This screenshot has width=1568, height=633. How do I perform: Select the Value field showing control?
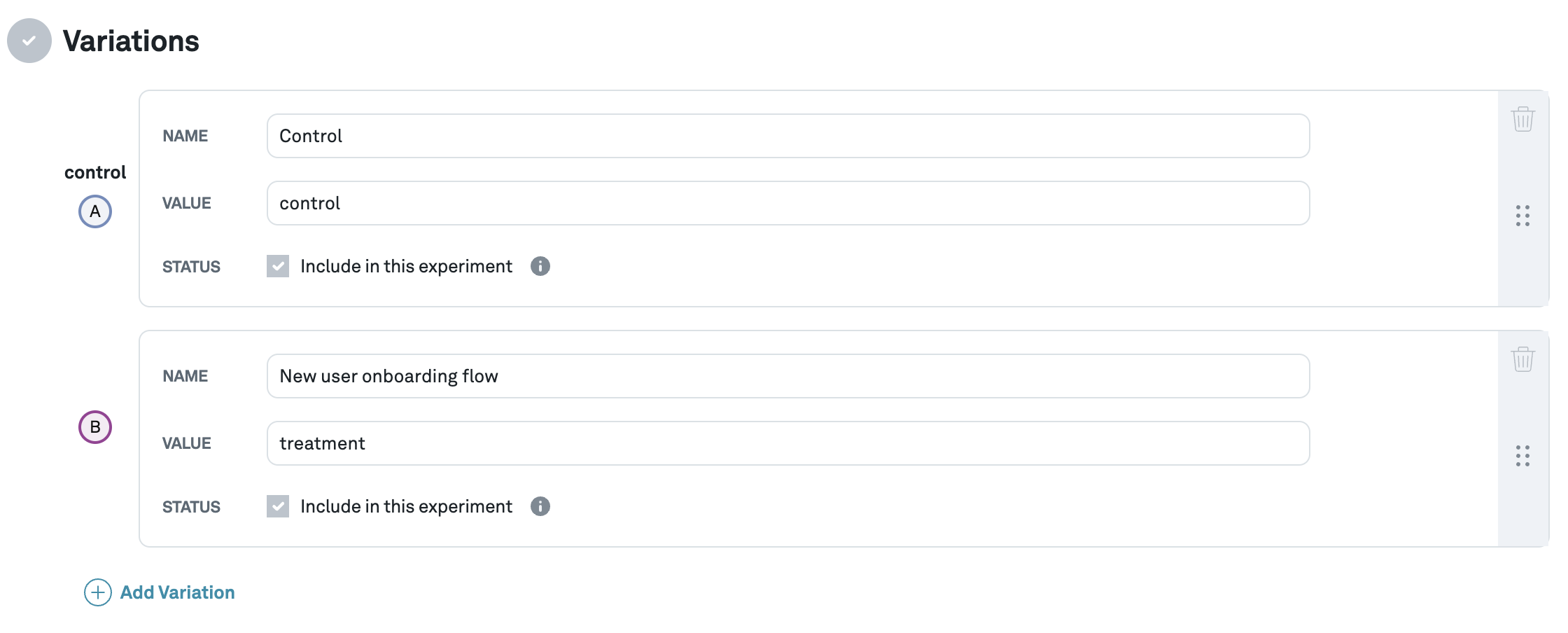point(787,203)
